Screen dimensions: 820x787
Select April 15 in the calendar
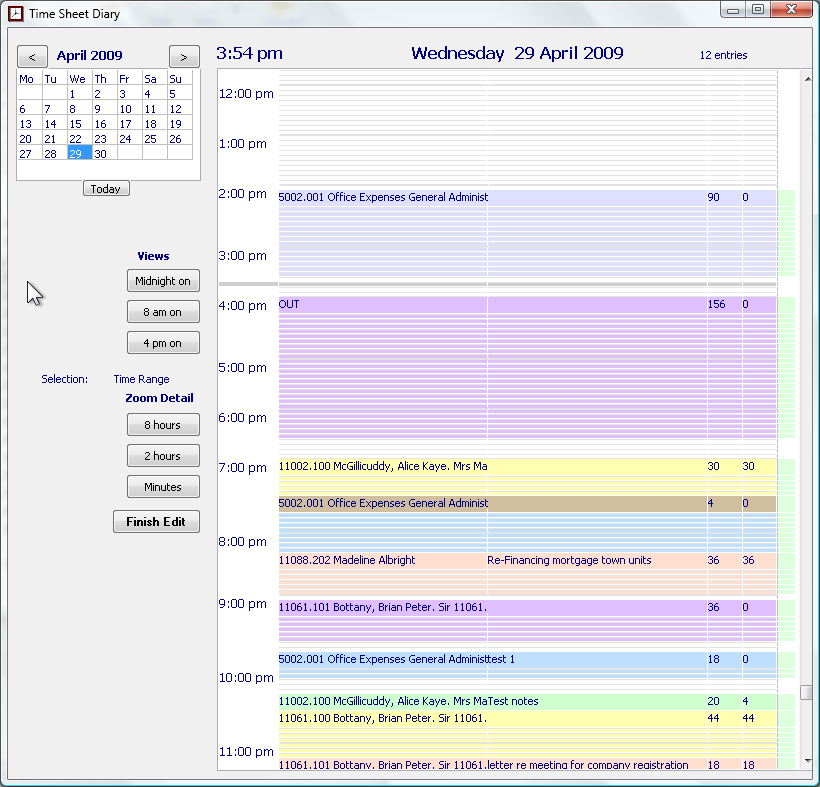pyautogui.click(x=76, y=124)
